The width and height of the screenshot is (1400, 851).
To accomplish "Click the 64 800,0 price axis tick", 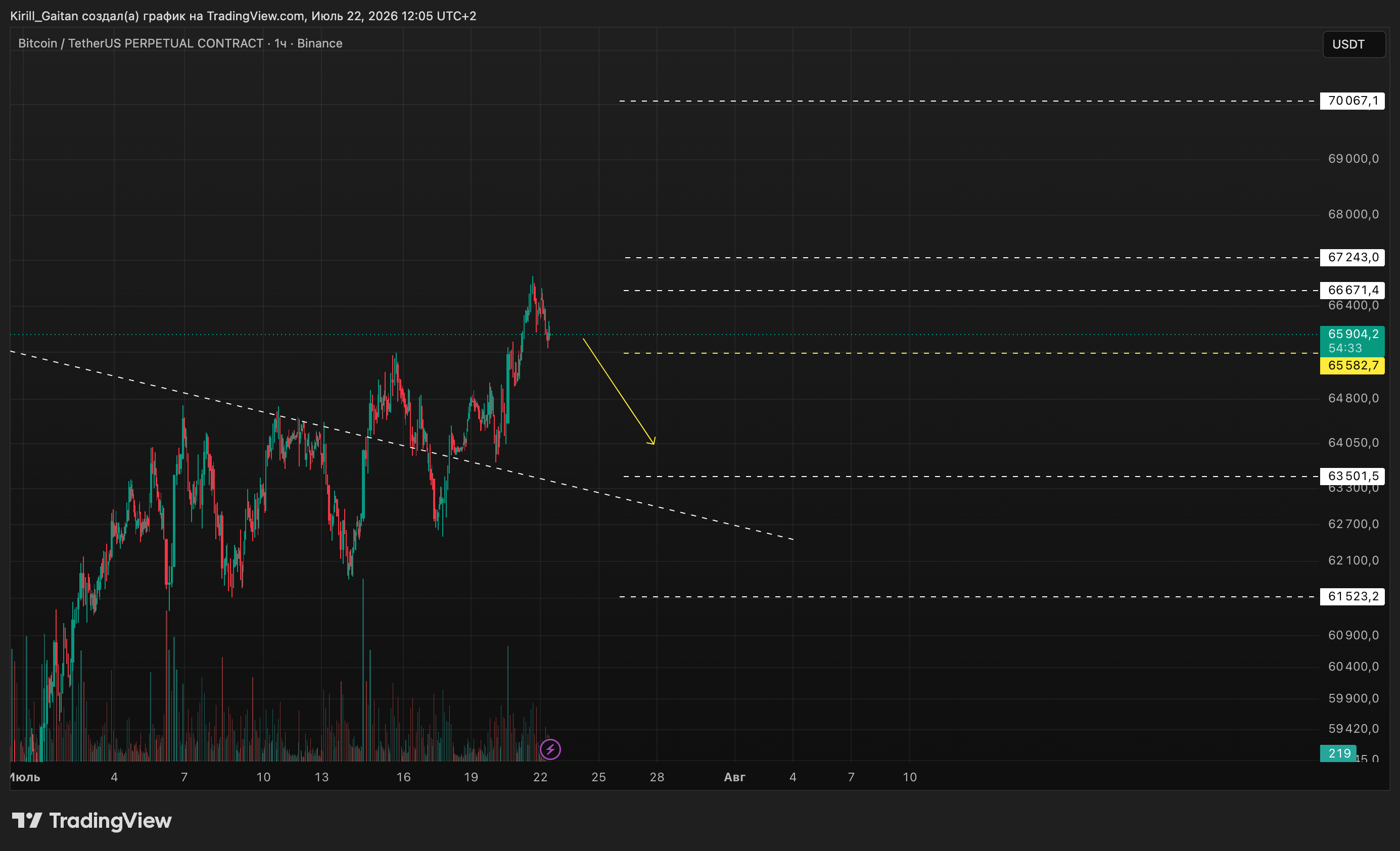I will [1353, 398].
